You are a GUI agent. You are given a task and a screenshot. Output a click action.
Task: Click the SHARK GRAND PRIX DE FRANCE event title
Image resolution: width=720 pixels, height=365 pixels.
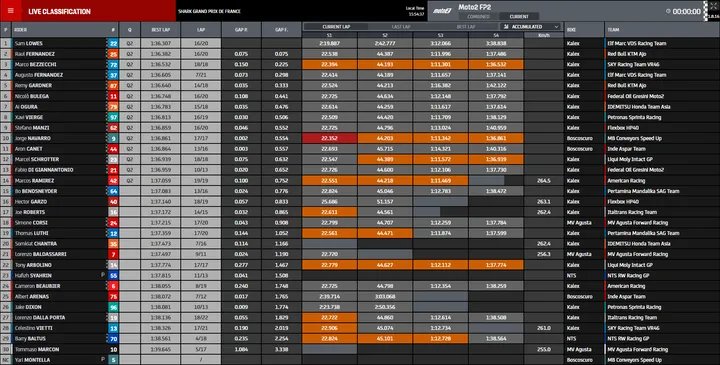tap(209, 11)
